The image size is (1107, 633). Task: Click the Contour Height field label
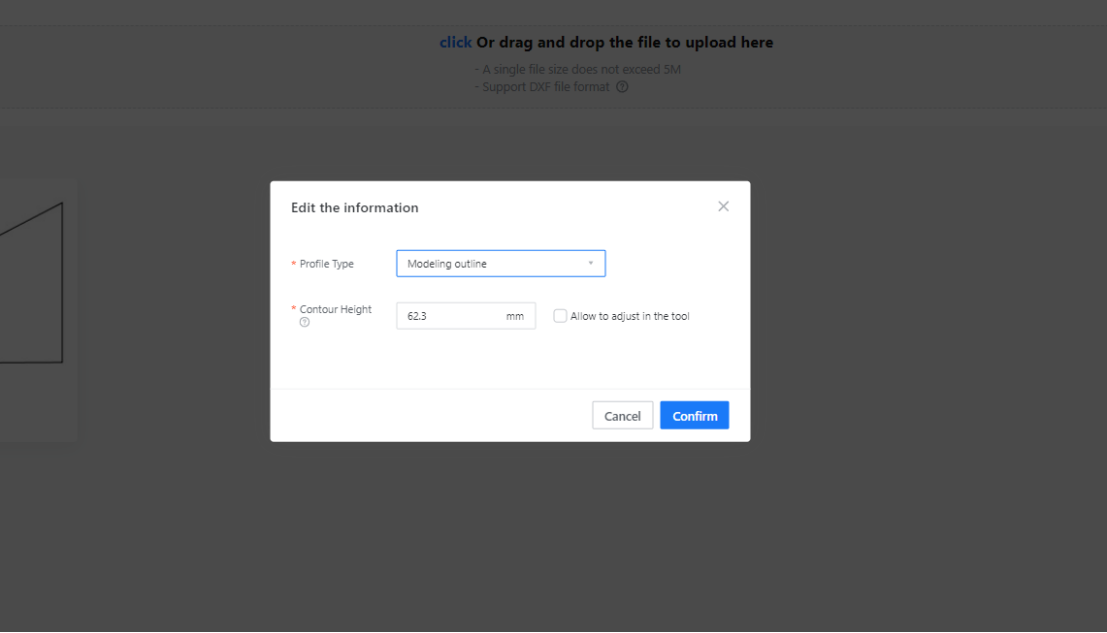[x=336, y=310]
